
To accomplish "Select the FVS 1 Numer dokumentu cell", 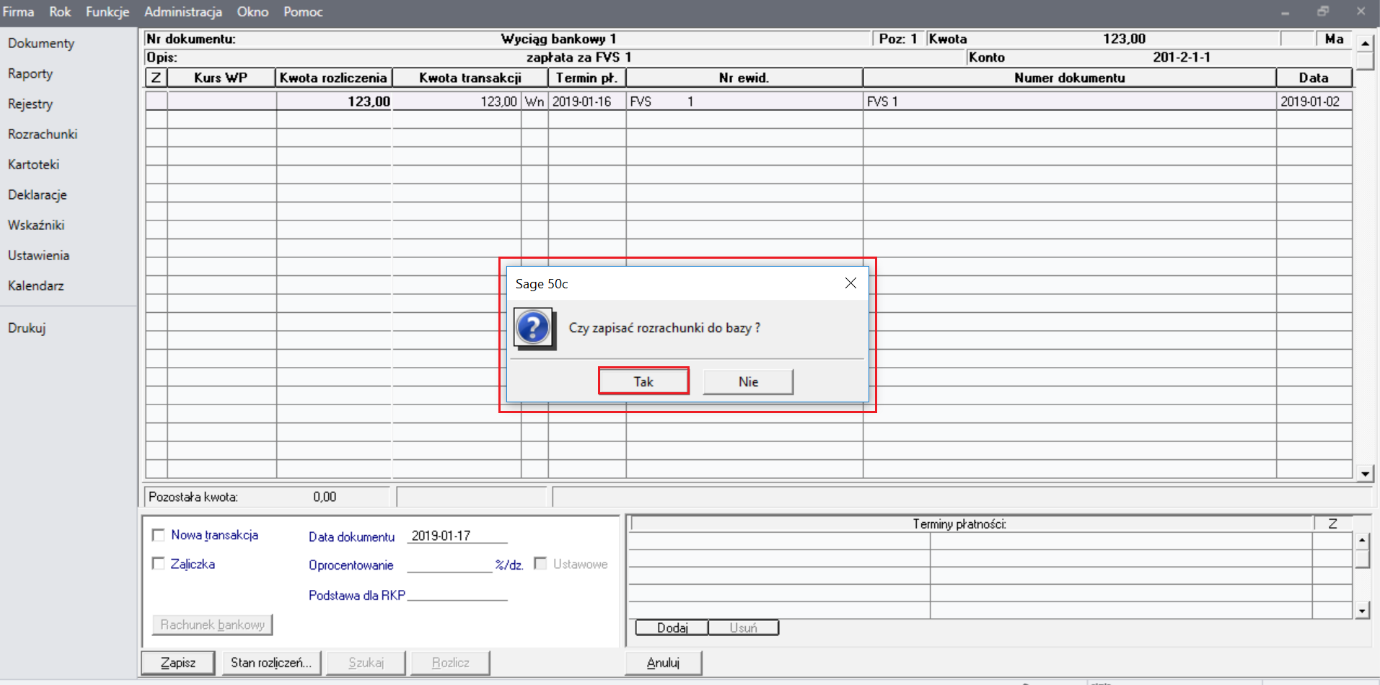I will point(1069,101).
